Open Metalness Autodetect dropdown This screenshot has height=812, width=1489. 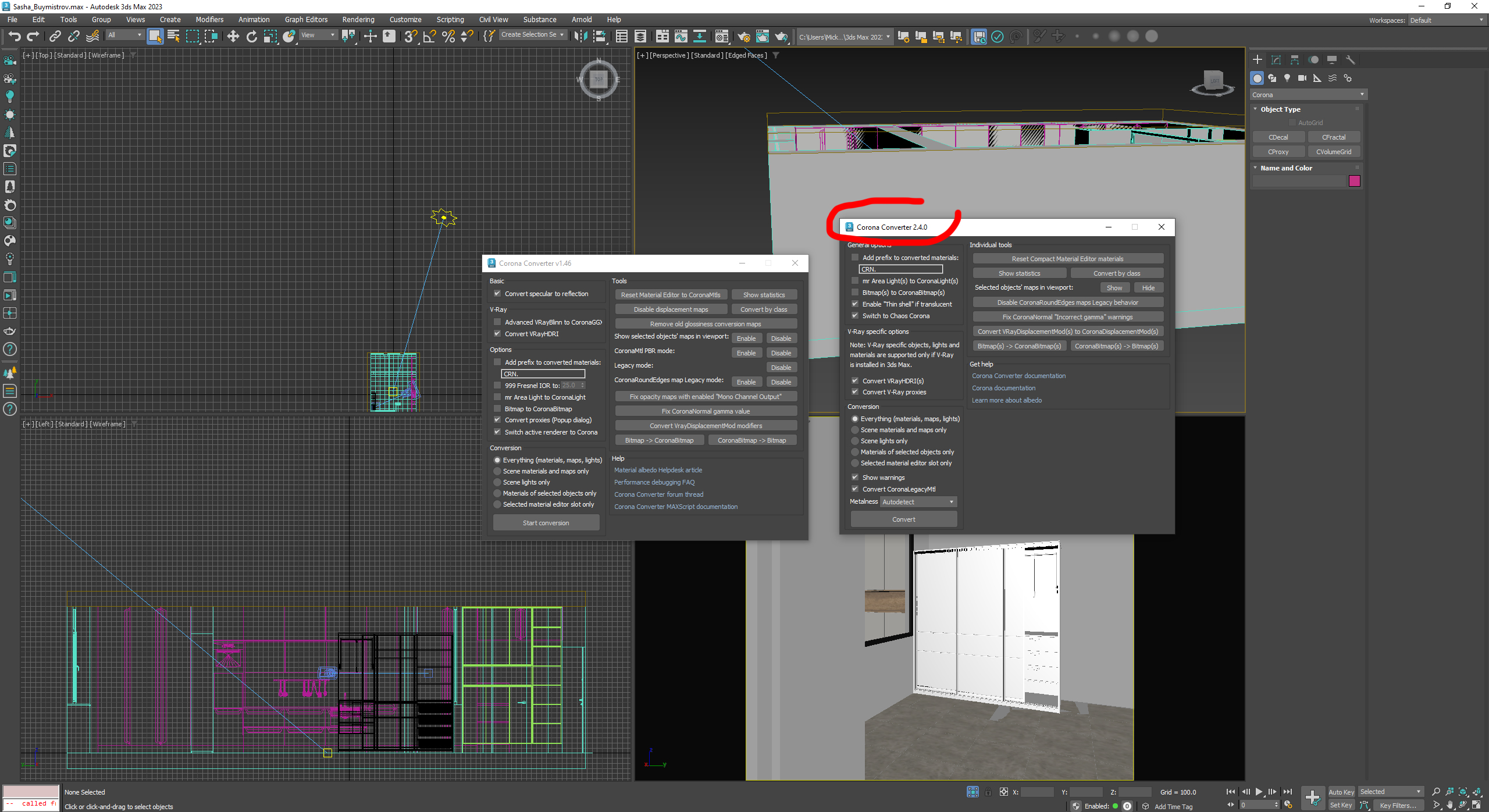(x=918, y=502)
